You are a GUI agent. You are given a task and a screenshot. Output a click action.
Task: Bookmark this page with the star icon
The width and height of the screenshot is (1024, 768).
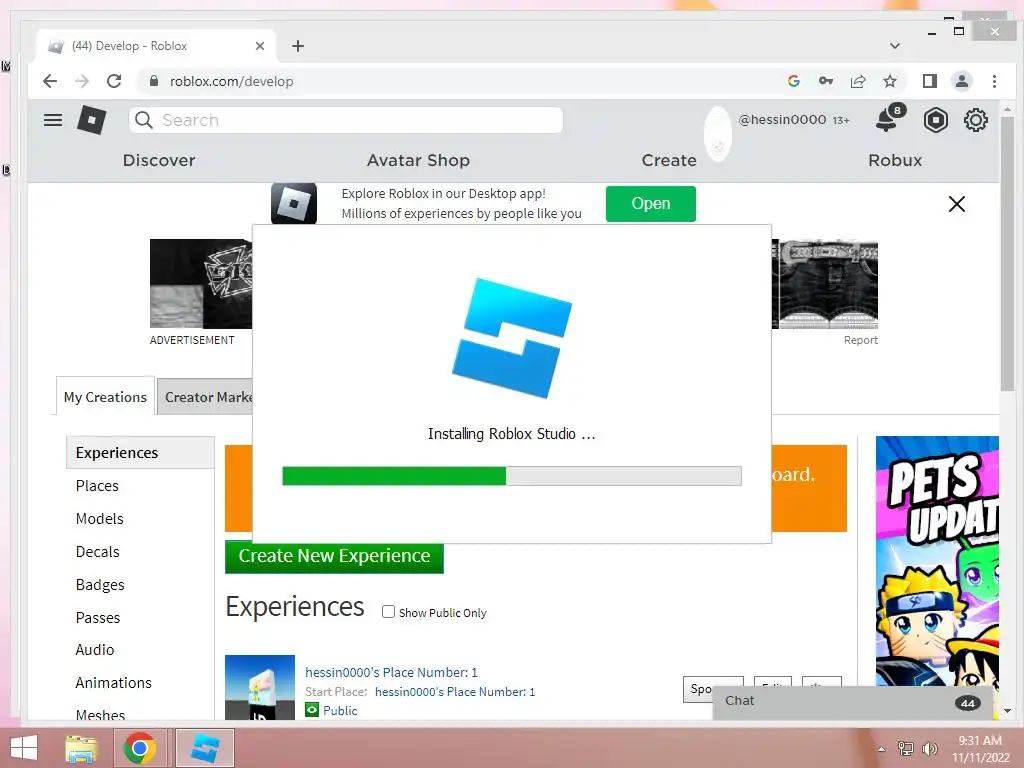[889, 81]
